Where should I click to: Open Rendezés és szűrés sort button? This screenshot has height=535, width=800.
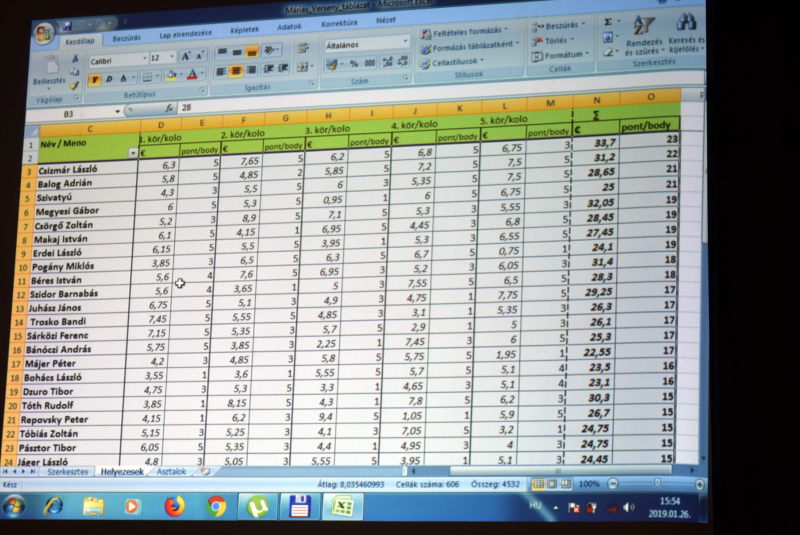[644, 36]
